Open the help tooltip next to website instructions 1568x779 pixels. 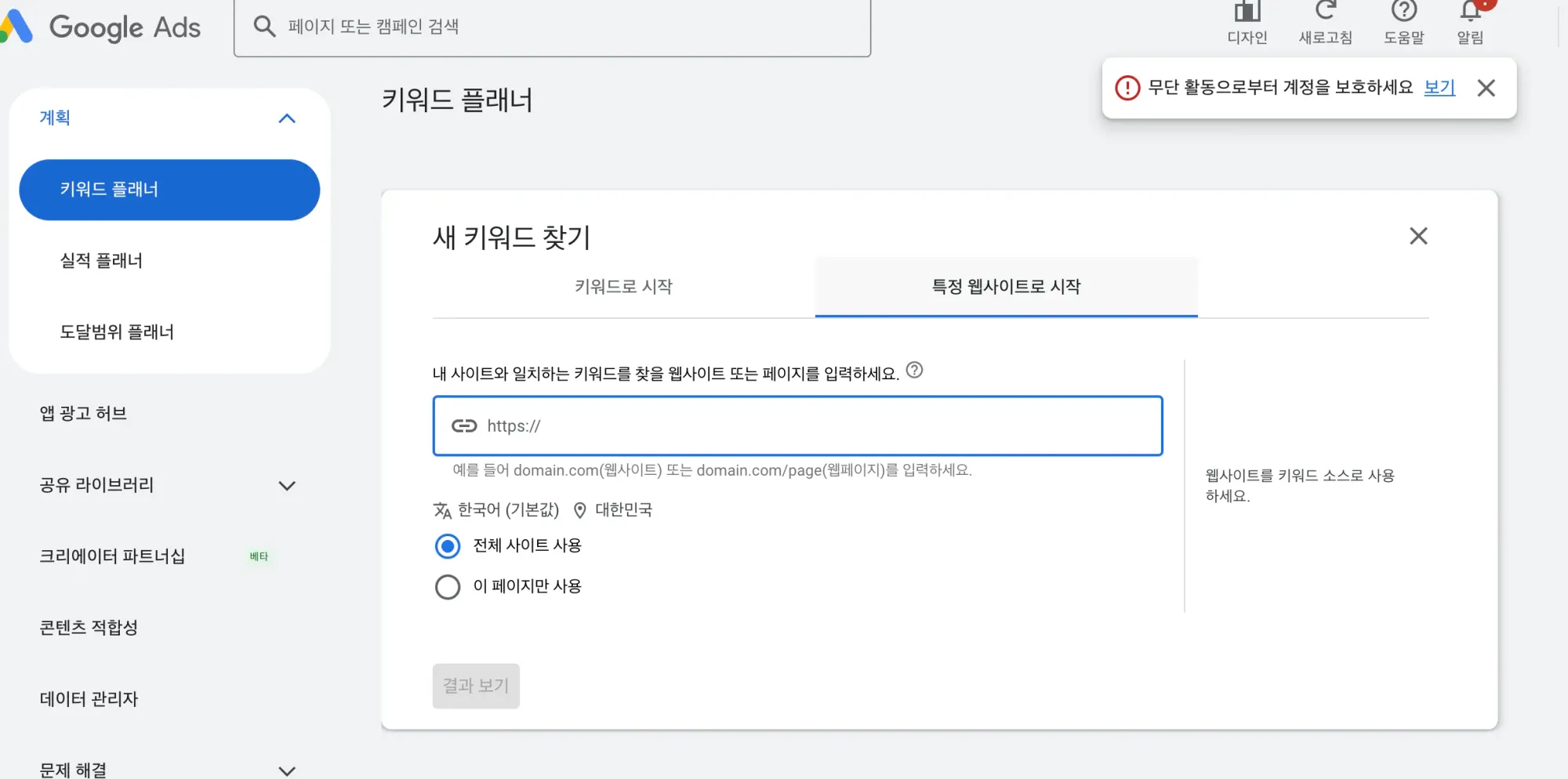(x=915, y=371)
